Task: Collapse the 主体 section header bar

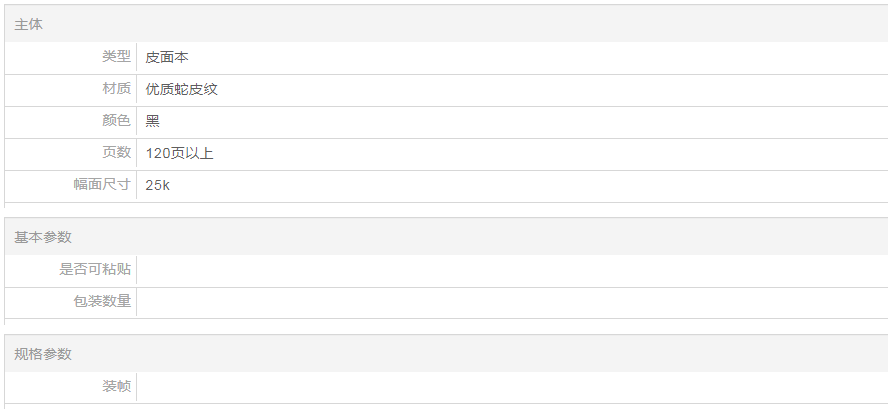Action: coord(446,24)
